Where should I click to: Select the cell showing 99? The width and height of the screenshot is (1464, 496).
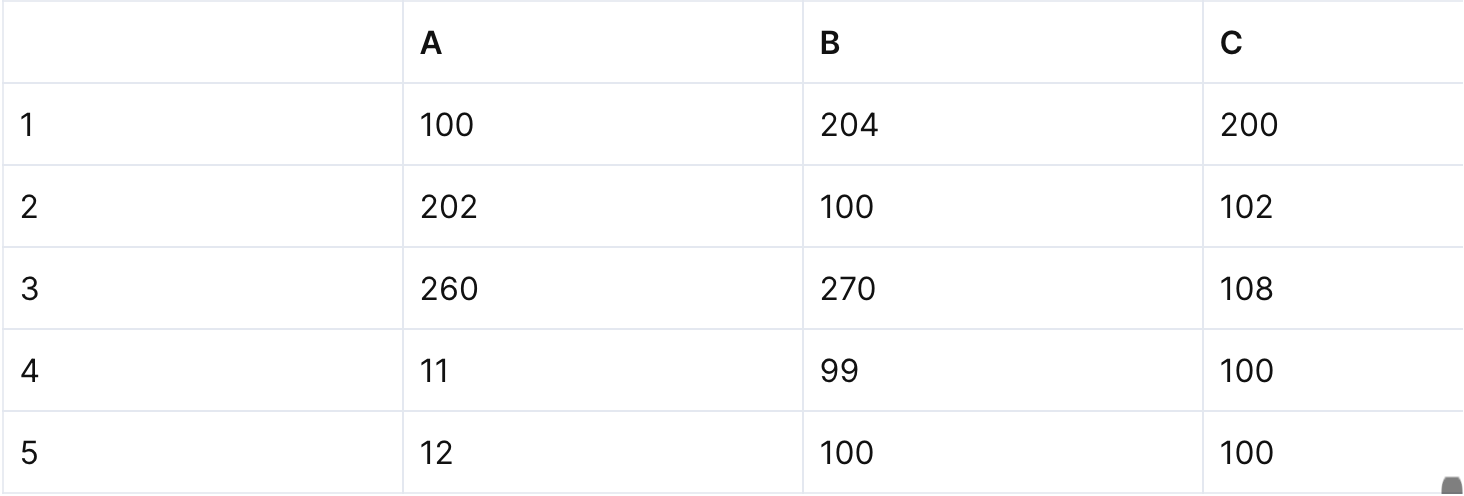coord(1002,371)
